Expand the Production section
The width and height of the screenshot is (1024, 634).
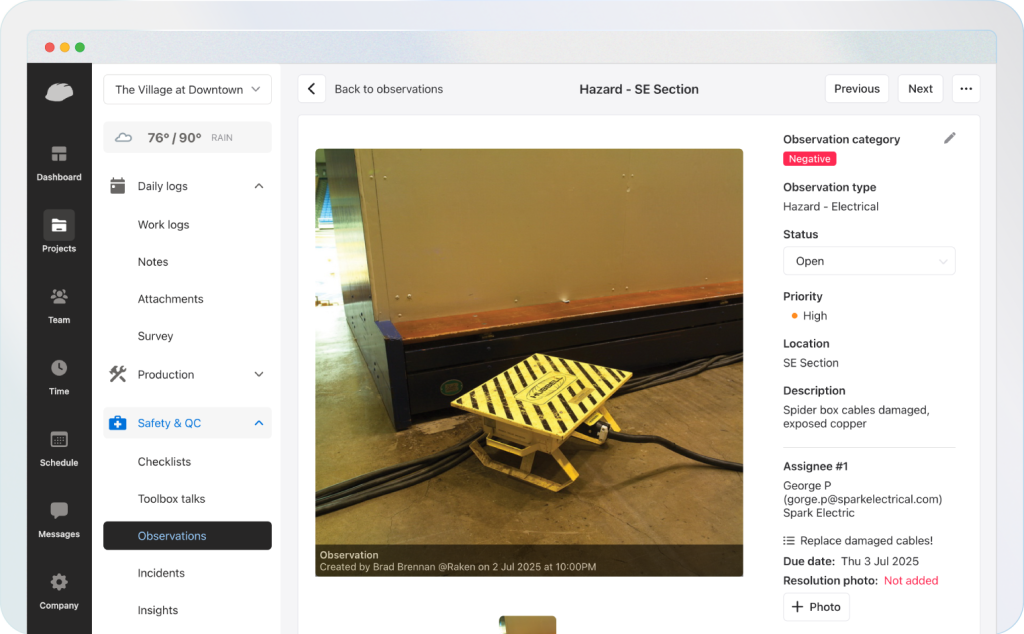(x=258, y=374)
